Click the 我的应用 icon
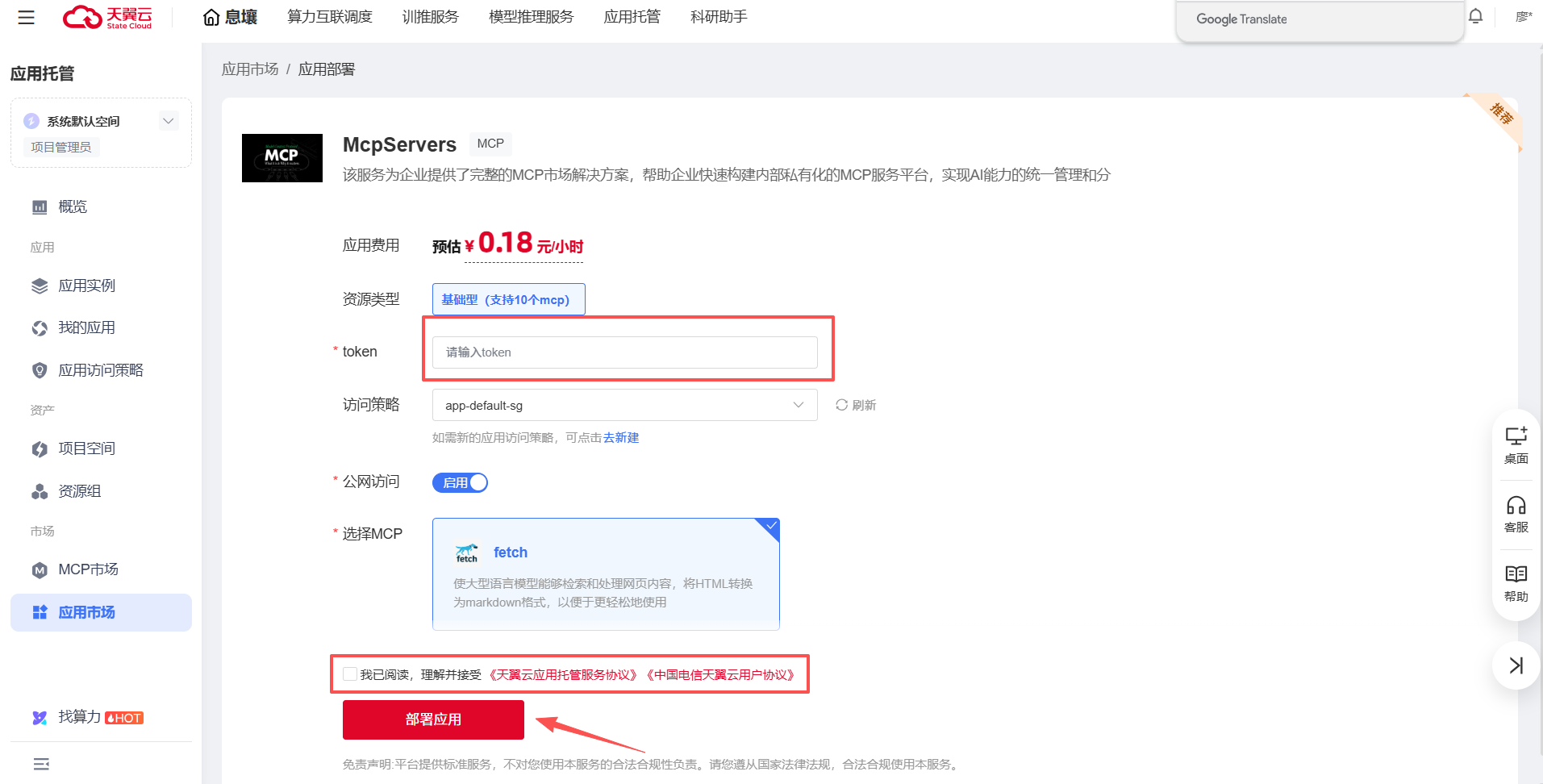 pos(40,328)
